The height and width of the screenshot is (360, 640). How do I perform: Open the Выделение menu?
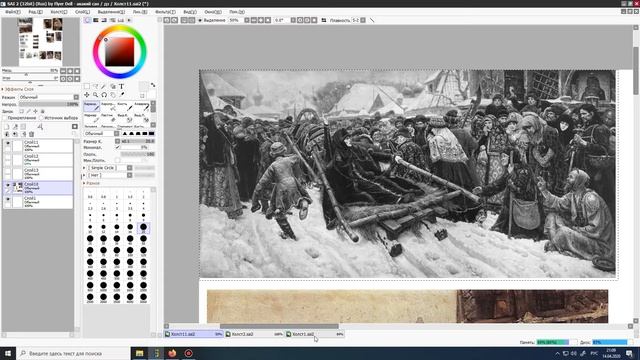(x=111, y=12)
